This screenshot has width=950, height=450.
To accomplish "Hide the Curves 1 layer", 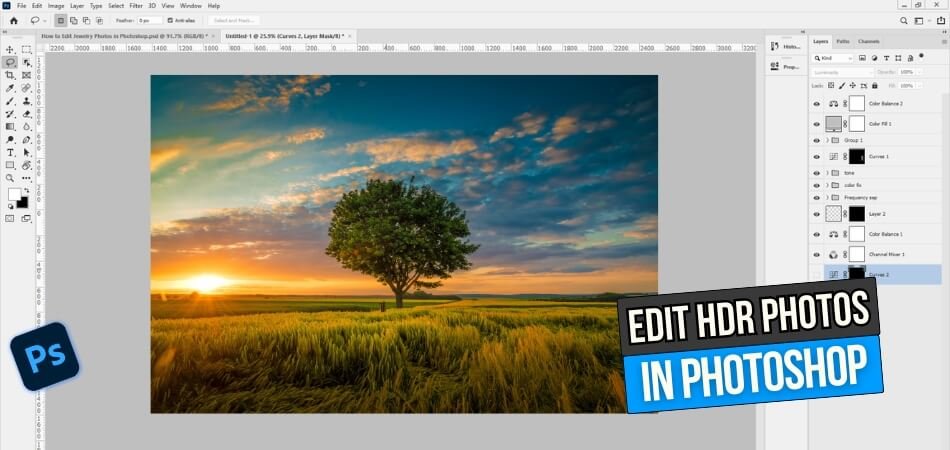I will 816,156.
